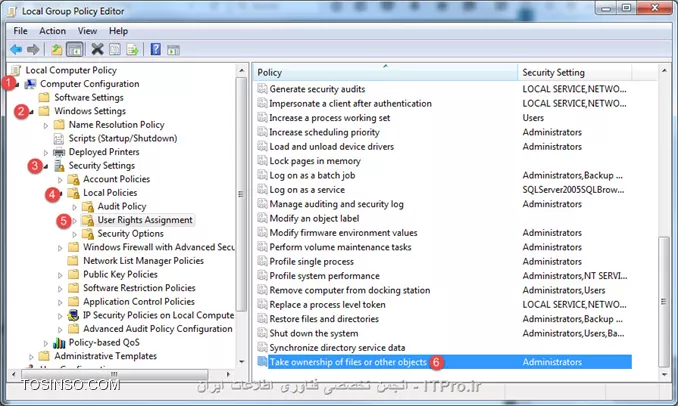Image resolution: width=678 pixels, height=406 pixels.
Task: Click the Network List Manager Policies folder icon
Action: [x=74, y=261]
